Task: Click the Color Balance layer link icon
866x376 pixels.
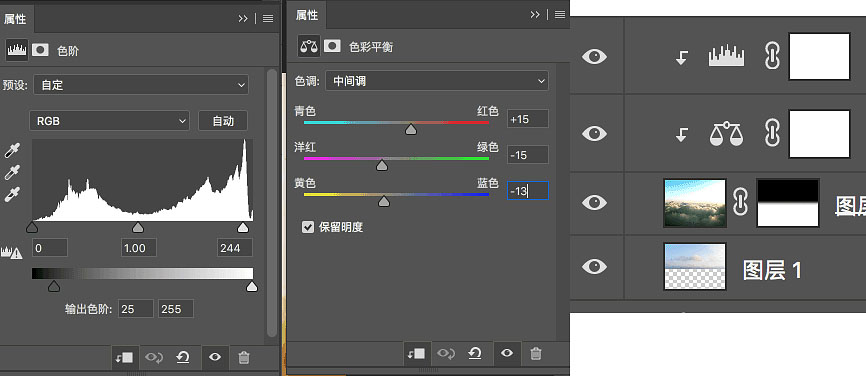Action: (x=772, y=134)
